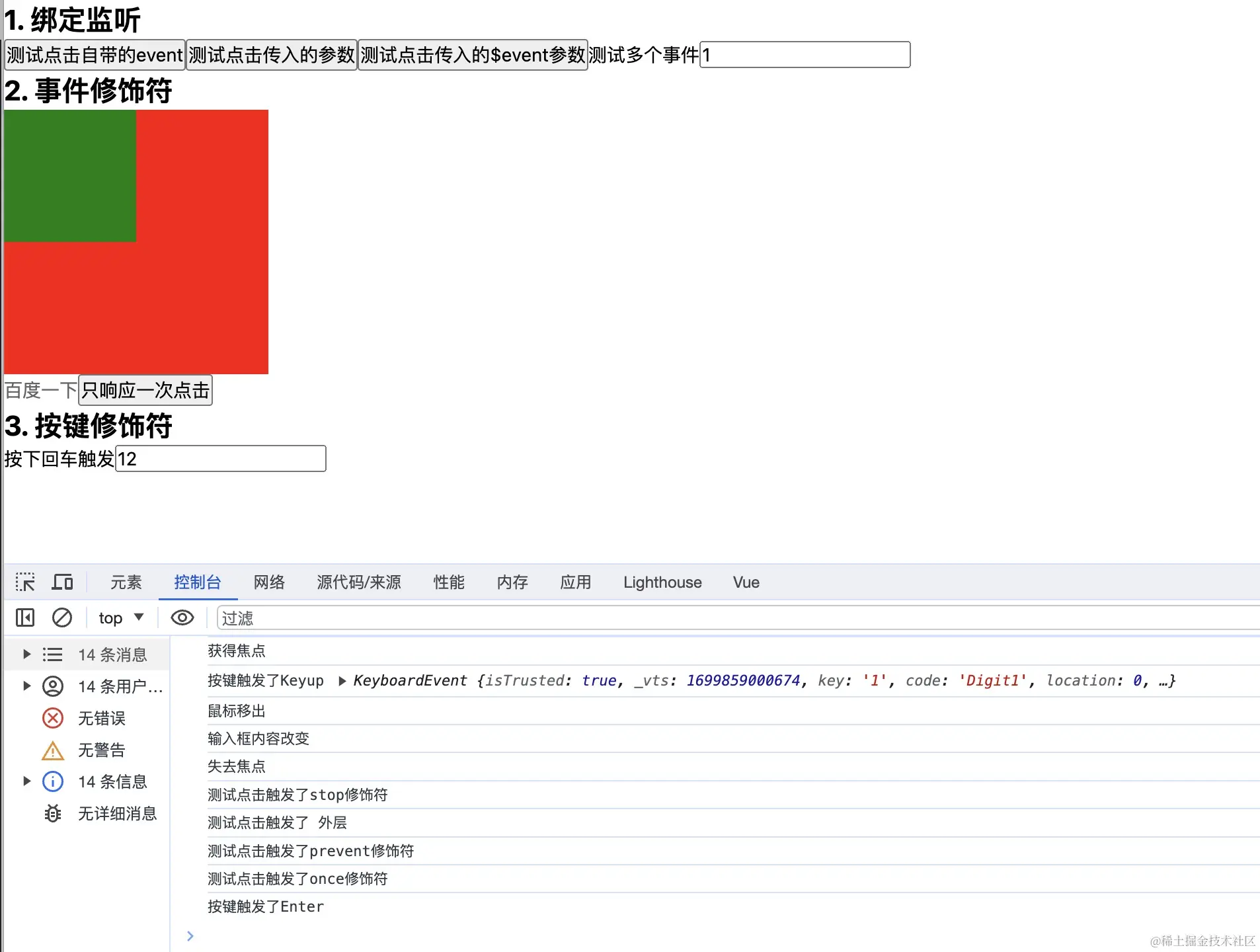Select the verbose bug icon

pyautogui.click(x=53, y=813)
